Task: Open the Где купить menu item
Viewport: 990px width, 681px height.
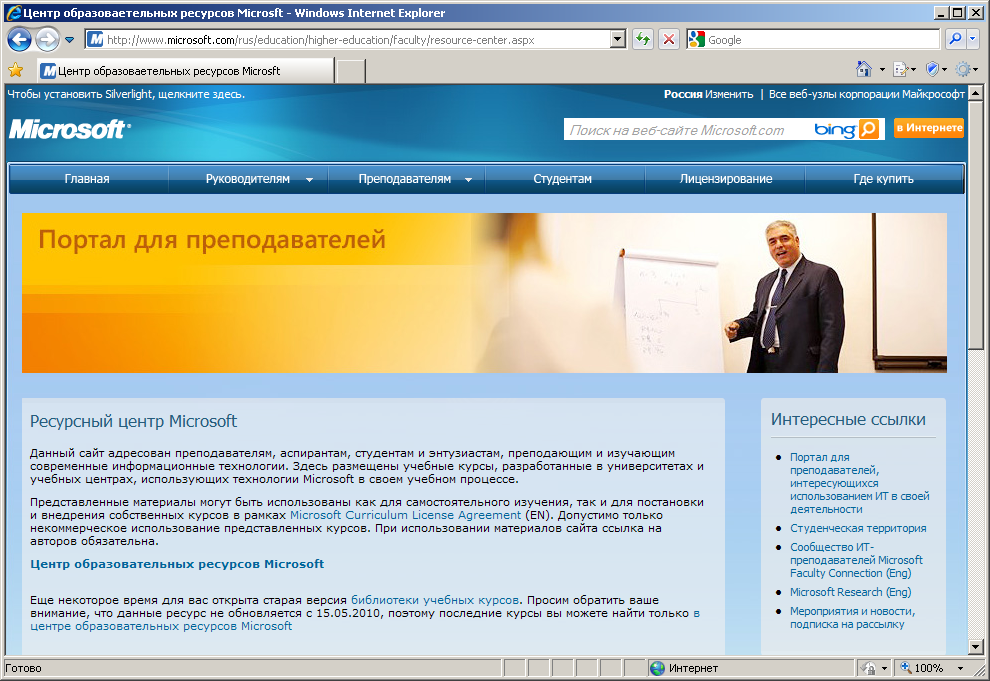Action: click(883, 179)
